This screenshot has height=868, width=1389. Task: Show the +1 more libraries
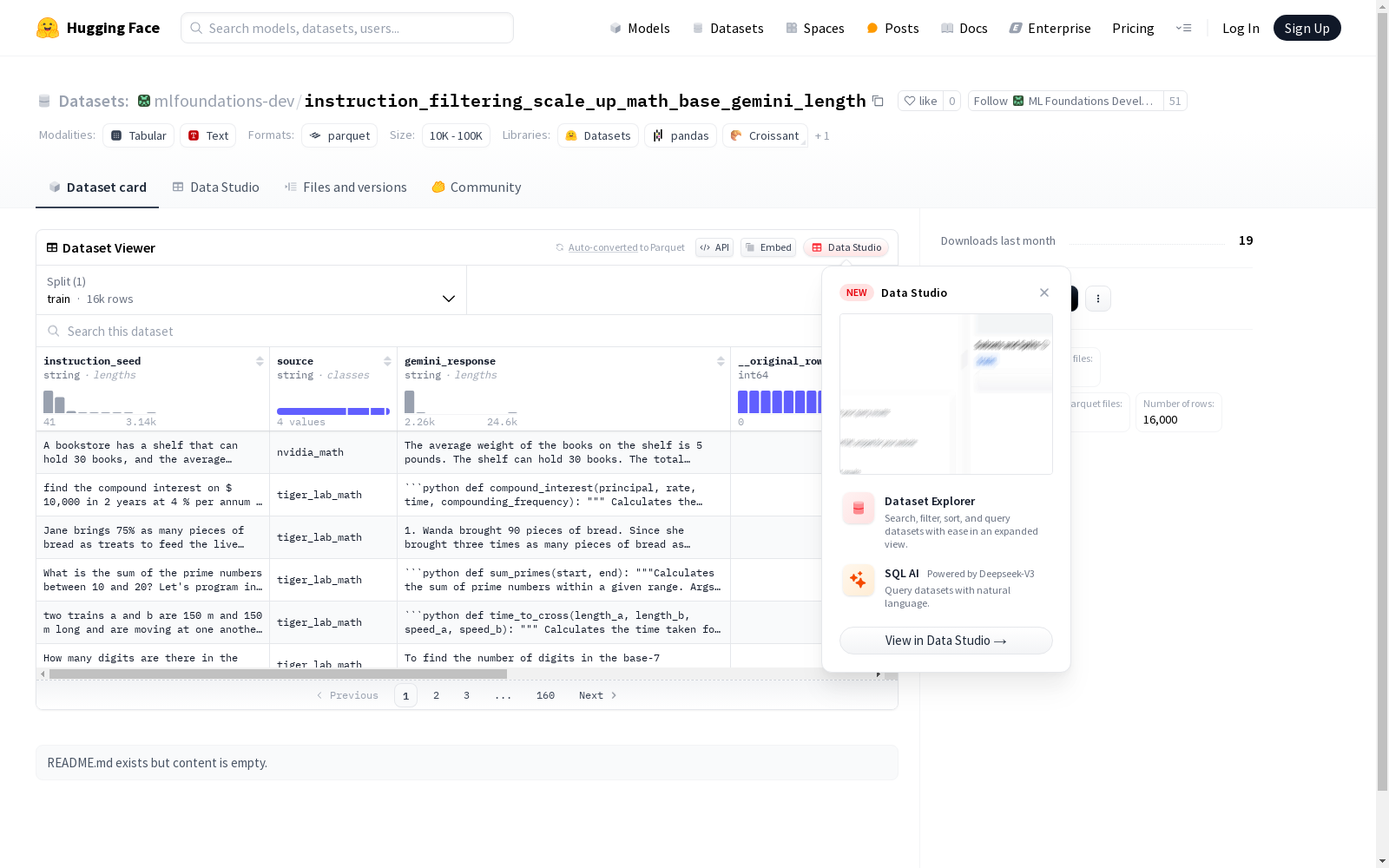tap(822, 136)
